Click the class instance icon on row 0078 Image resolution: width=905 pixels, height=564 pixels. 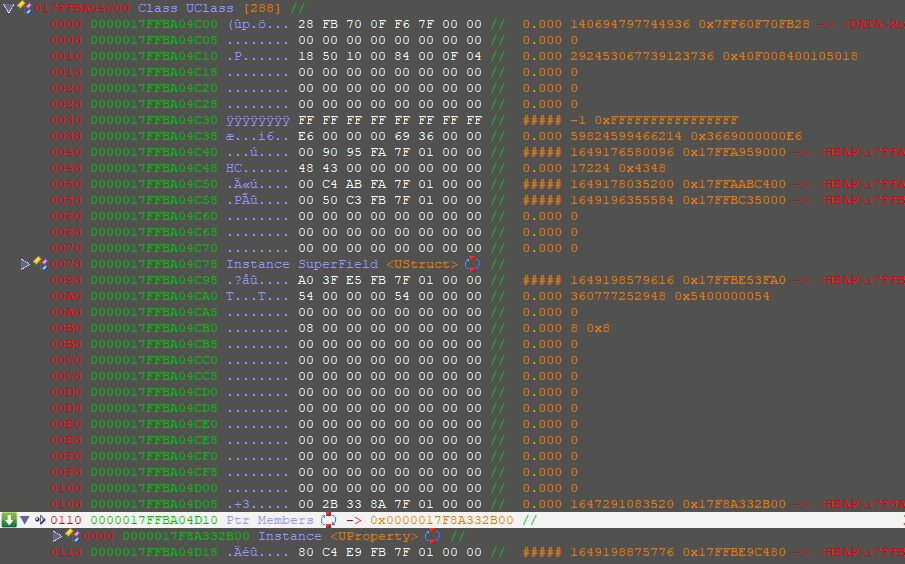point(40,264)
